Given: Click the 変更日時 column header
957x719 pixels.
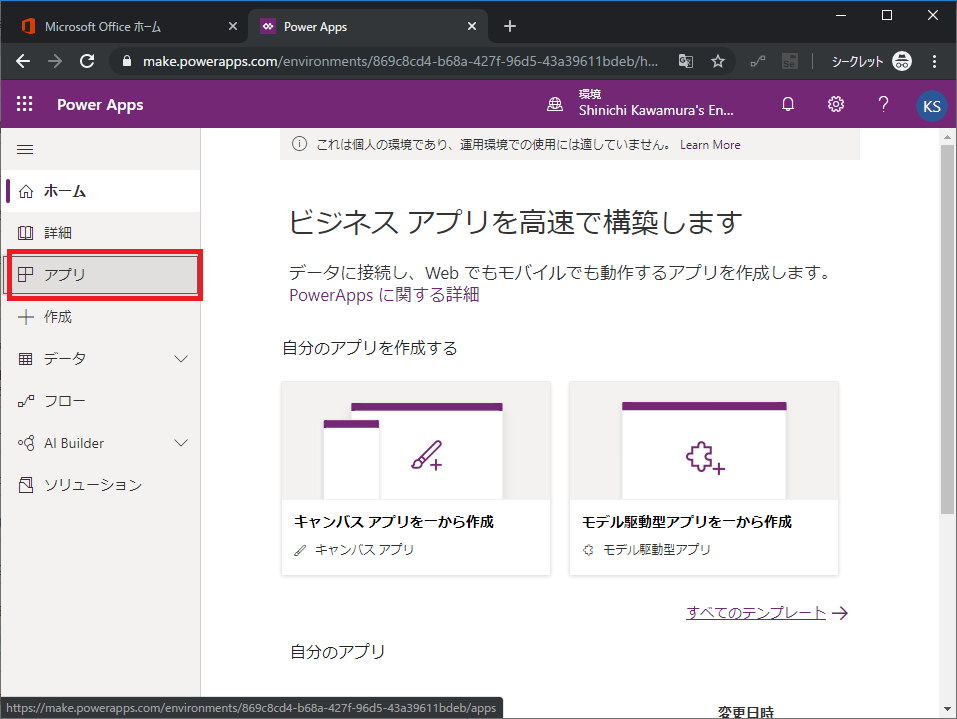Looking at the screenshot, I should point(745,712).
